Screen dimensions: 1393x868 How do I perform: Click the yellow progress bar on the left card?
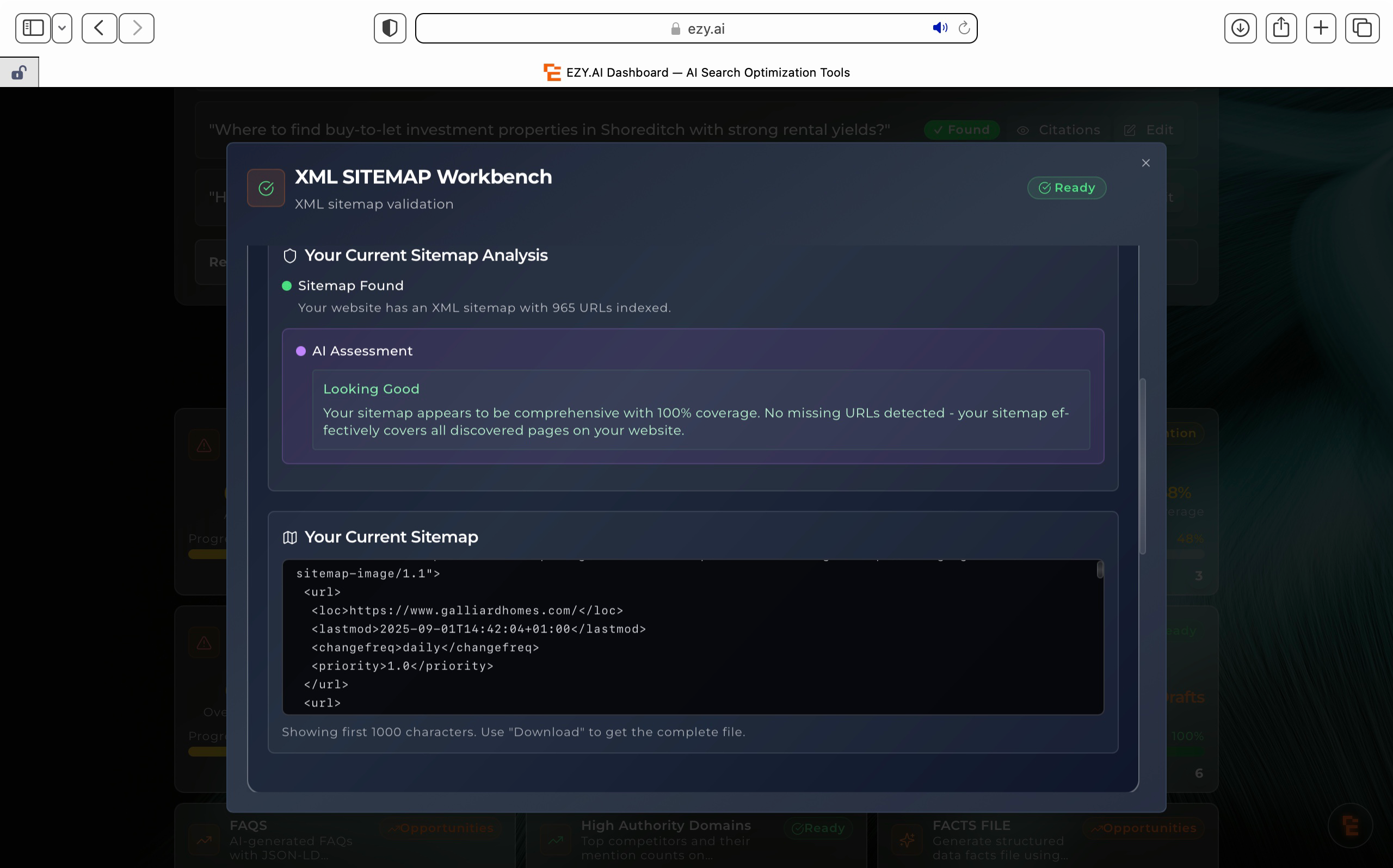[207, 554]
